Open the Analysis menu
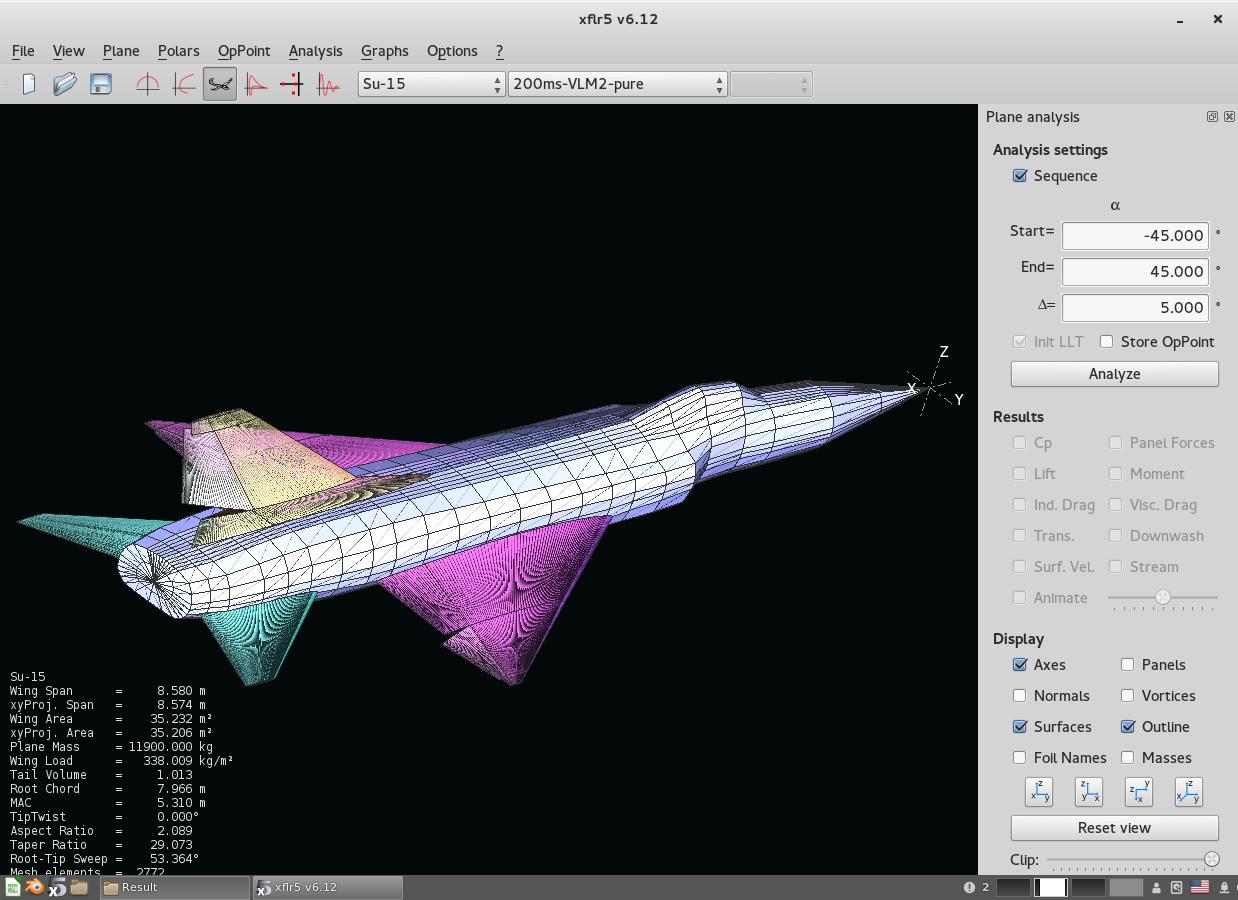This screenshot has height=900, width=1238. (315, 51)
